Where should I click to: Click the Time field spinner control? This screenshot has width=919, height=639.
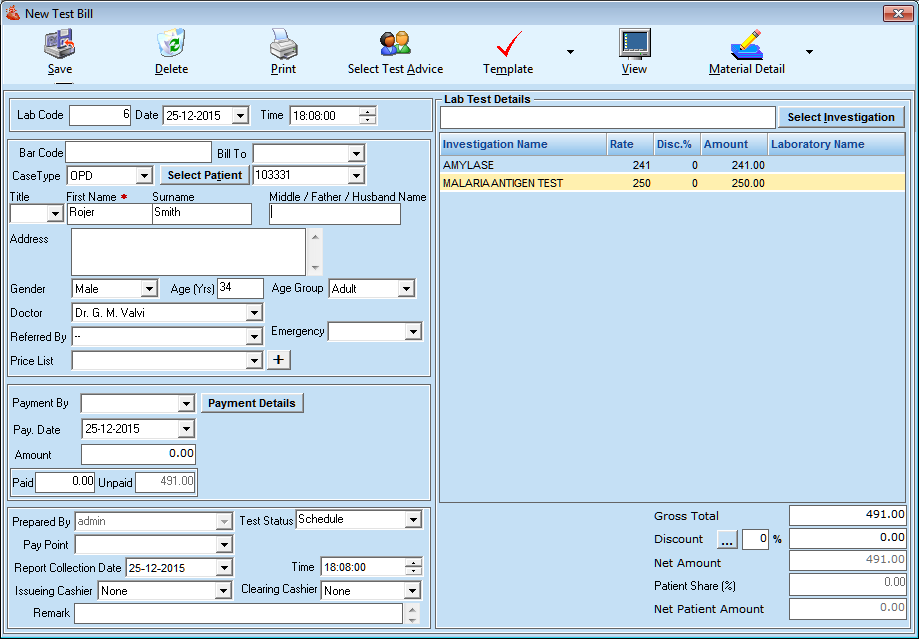368,115
